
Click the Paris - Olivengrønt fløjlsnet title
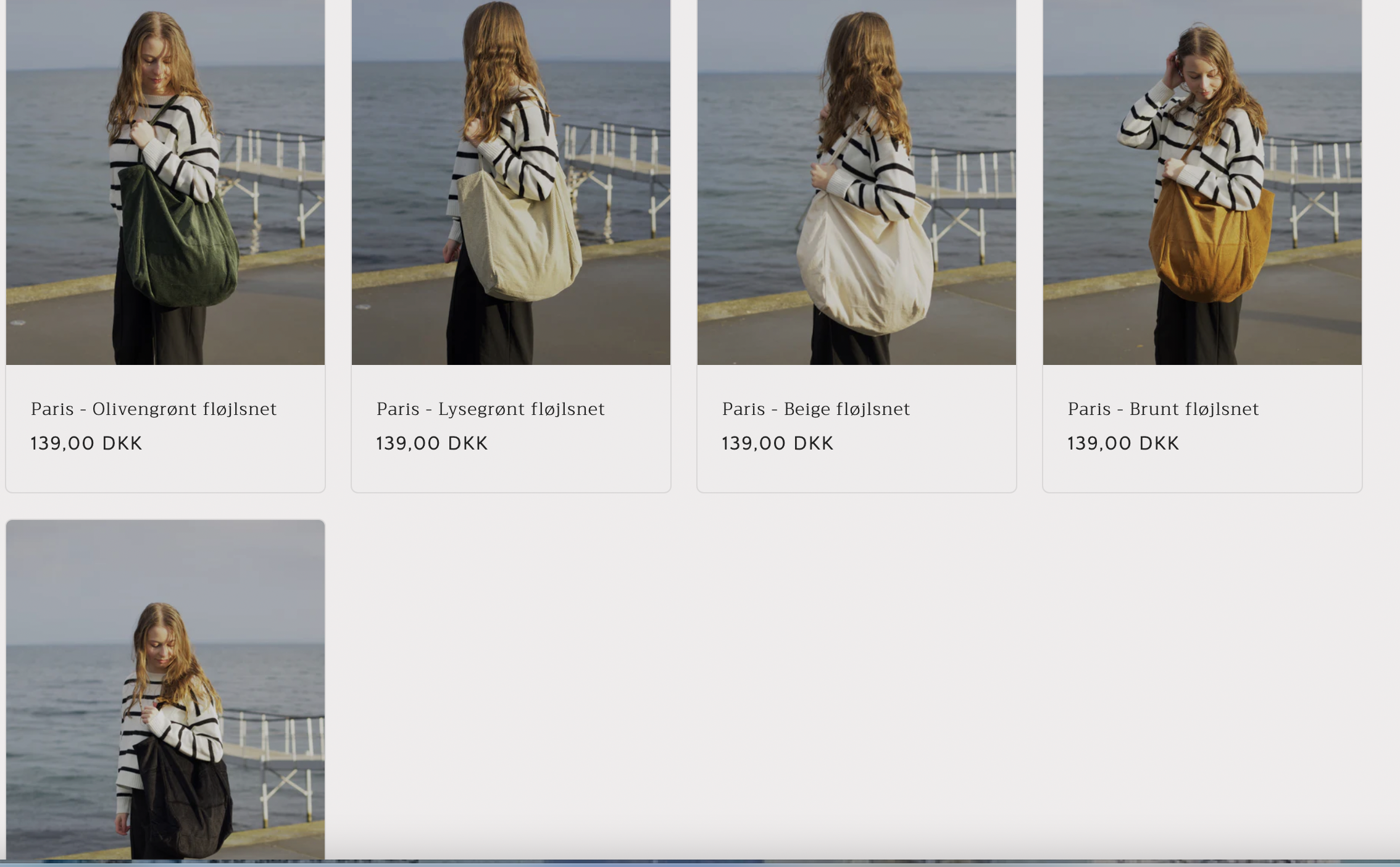click(x=154, y=409)
